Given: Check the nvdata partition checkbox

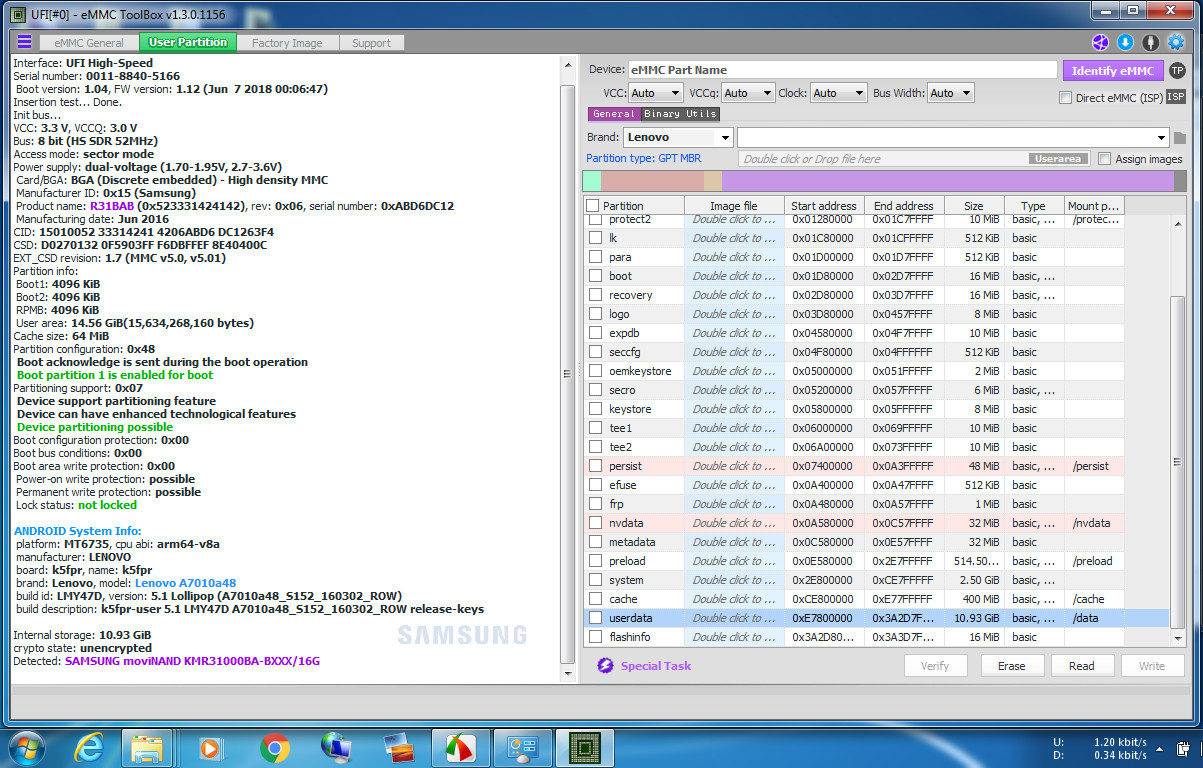Looking at the screenshot, I should click(595, 523).
